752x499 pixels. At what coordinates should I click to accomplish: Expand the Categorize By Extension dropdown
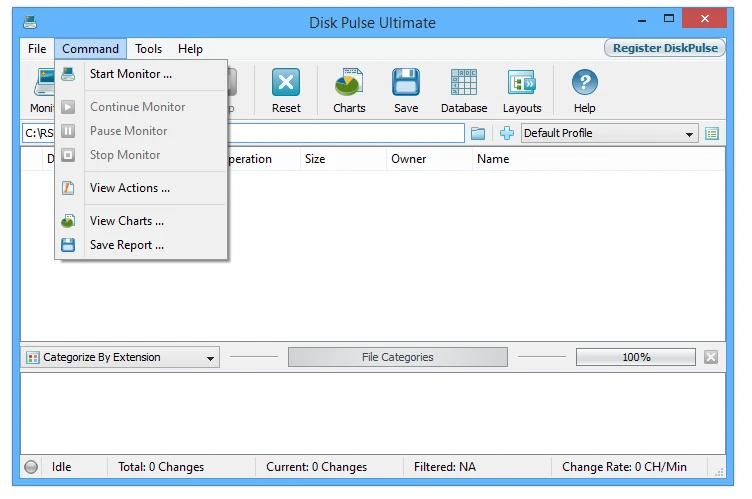pos(211,358)
